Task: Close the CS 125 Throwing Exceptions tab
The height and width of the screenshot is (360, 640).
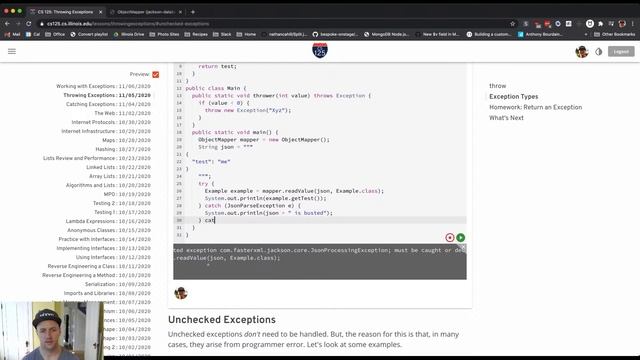Action: pyautogui.click(x=100, y=12)
